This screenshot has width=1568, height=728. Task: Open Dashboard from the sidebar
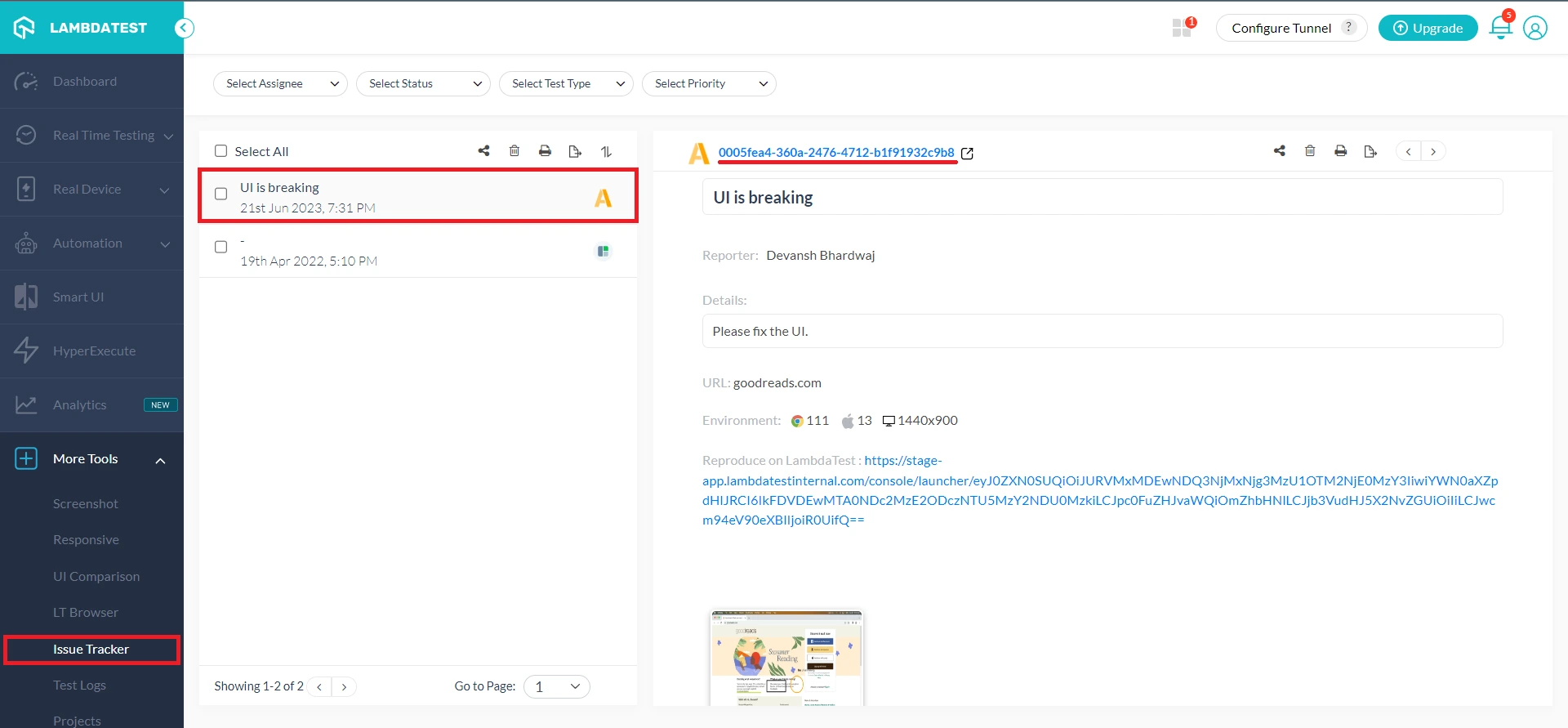click(85, 82)
